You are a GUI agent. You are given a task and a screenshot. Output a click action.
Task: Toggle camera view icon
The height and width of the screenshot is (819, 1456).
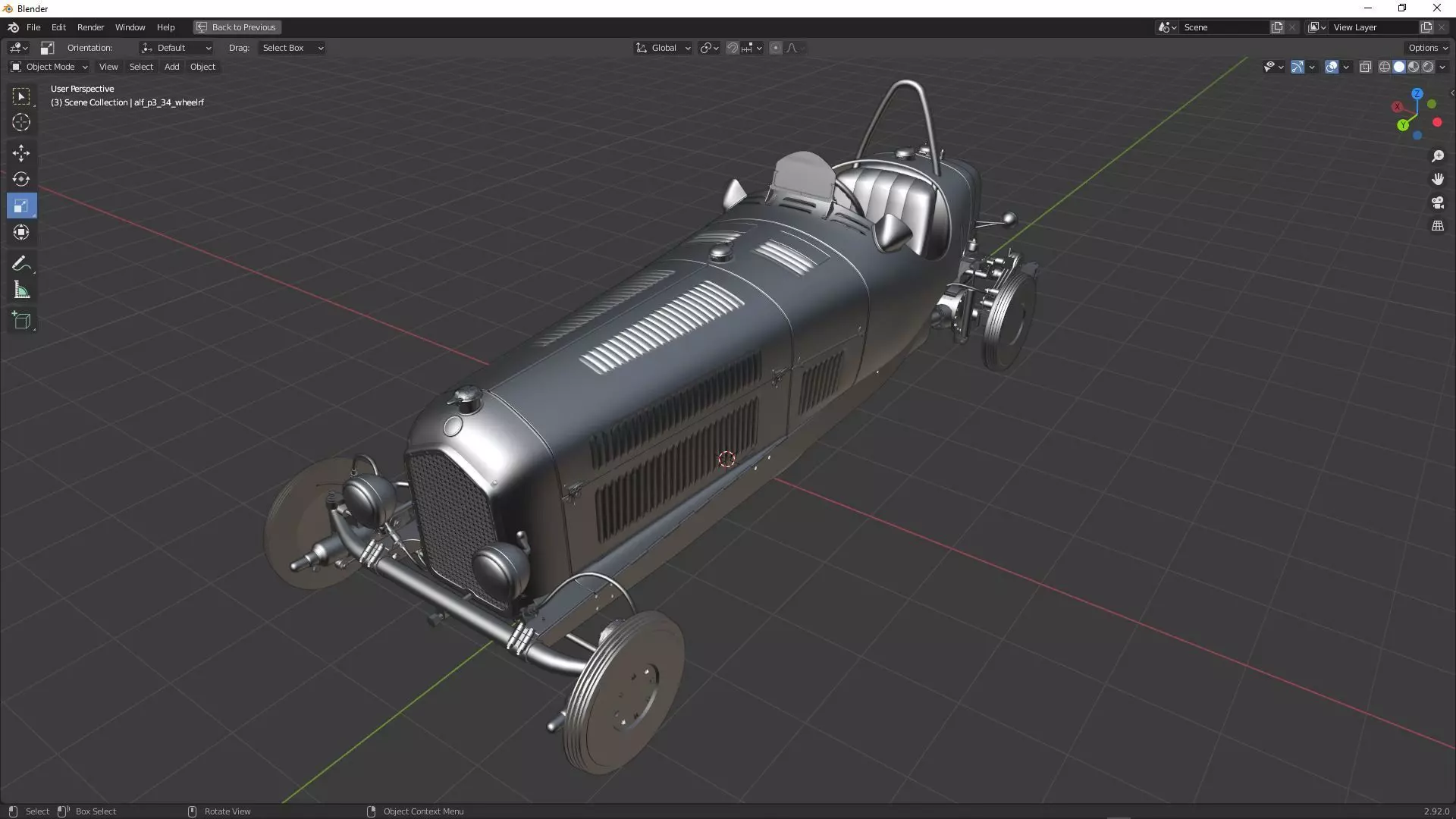[1437, 202]
